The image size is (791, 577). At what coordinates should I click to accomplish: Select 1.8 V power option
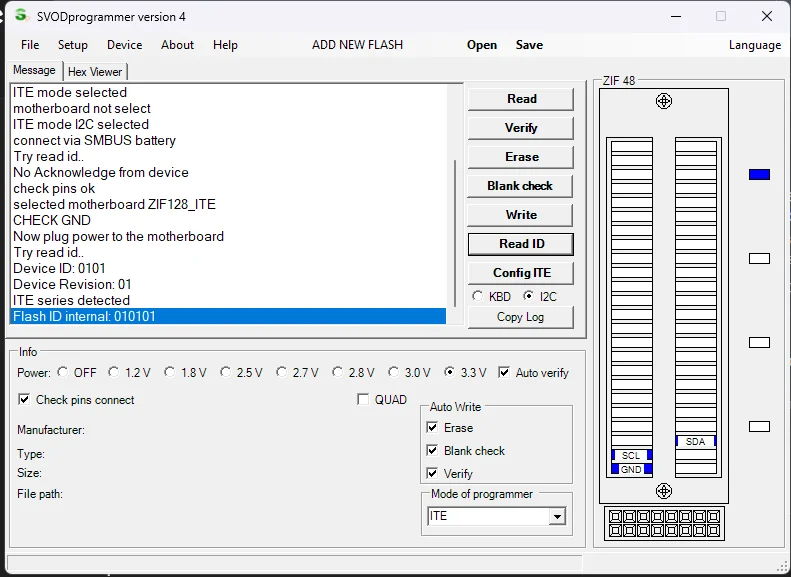[170, 372]
